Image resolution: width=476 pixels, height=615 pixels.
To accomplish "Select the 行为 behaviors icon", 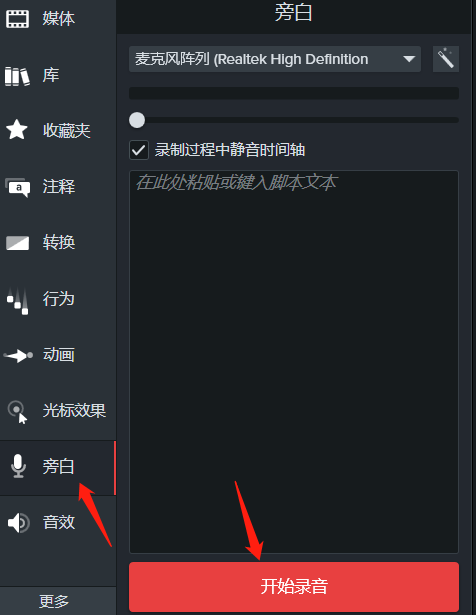I will click(x=18, y=300).
